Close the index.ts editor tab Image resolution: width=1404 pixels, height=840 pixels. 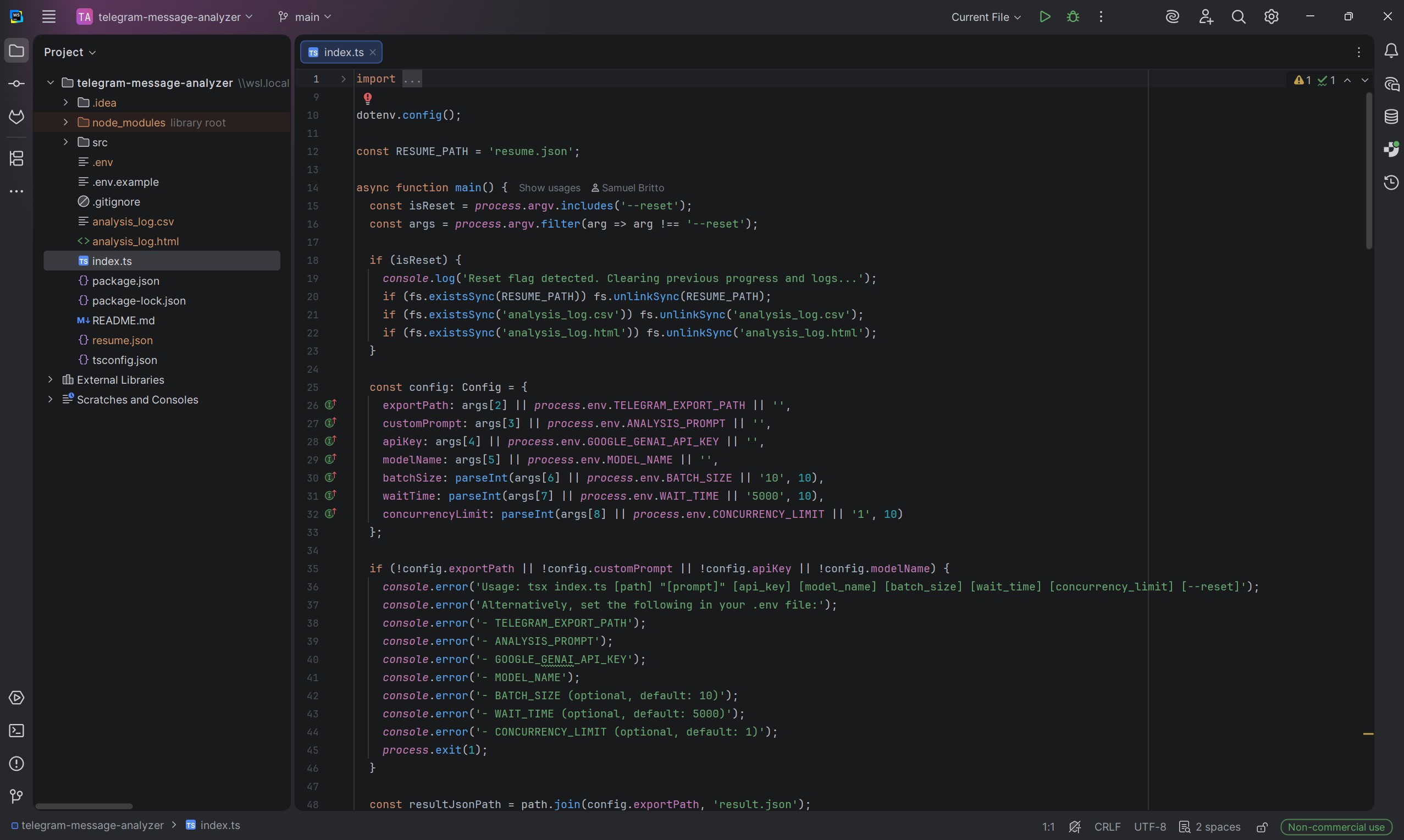point(372,52)
